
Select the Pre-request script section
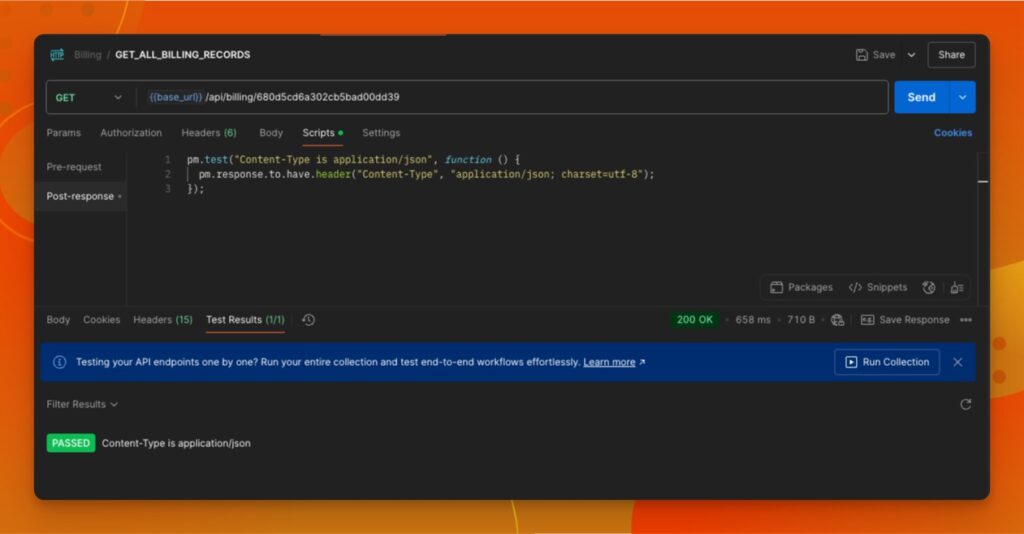pyautogui.click(x=74, y=167)
